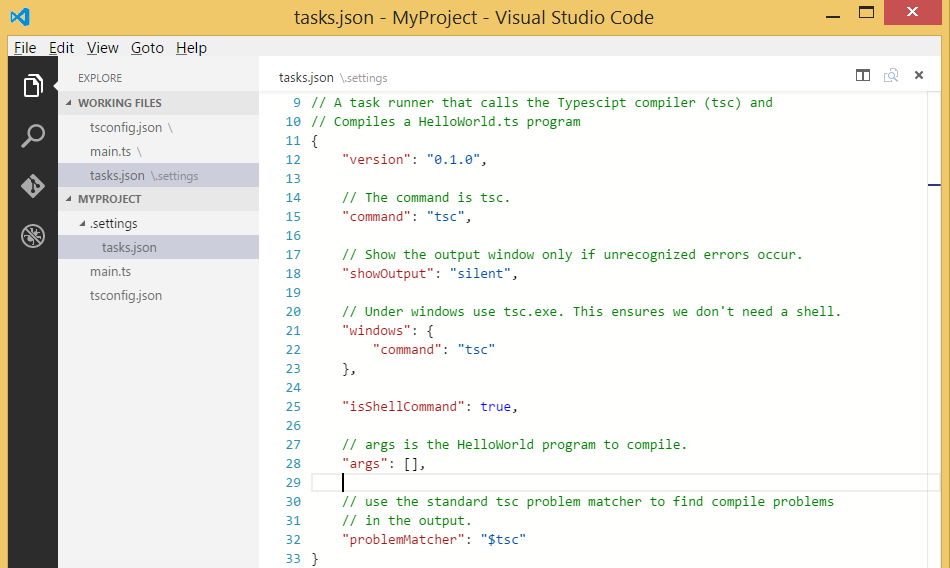
Task: Click the "command" key on line 15
Action: (x=377, y=216)
